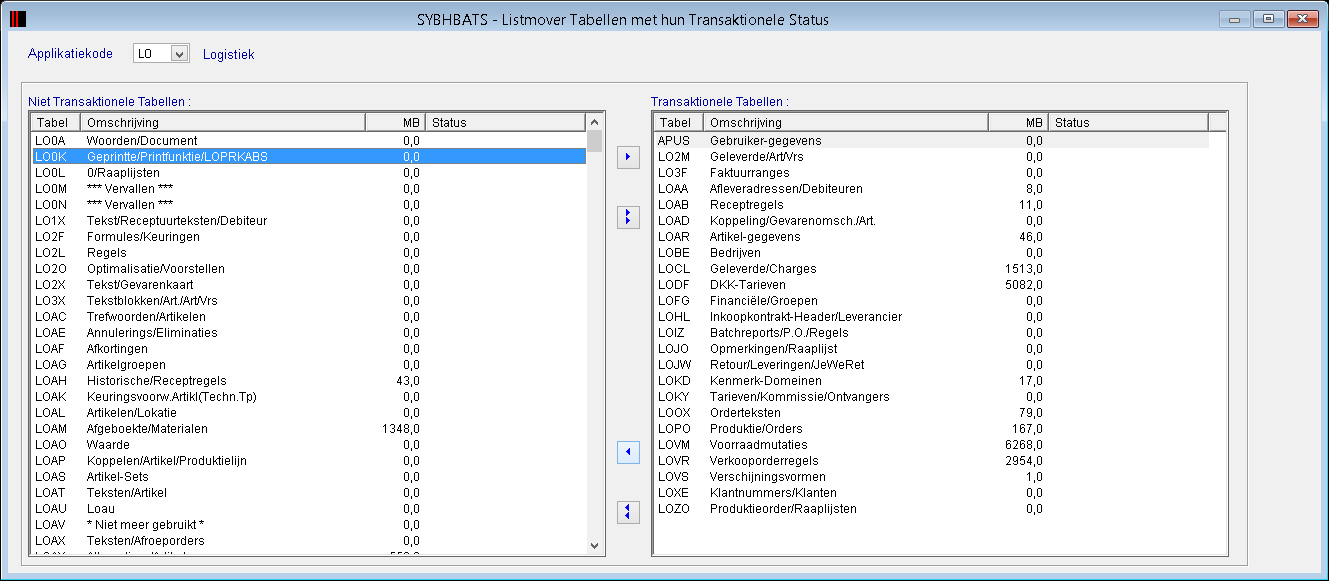The image size is (1329, 581).
Task: Open the Applikatiekode dropdown
Action: [180, 54]
